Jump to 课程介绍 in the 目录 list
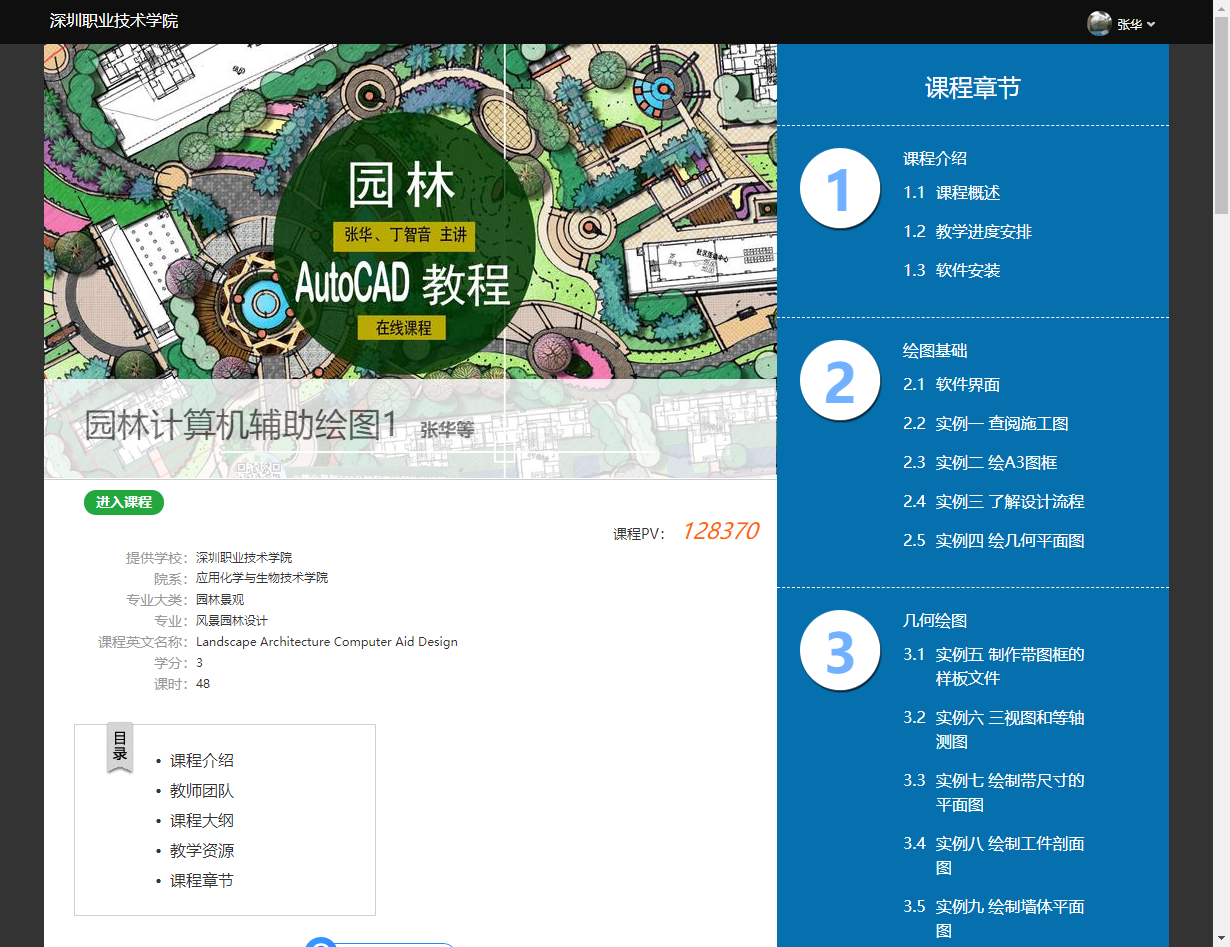The image size is (1230, 947). [x=202, y=761]
